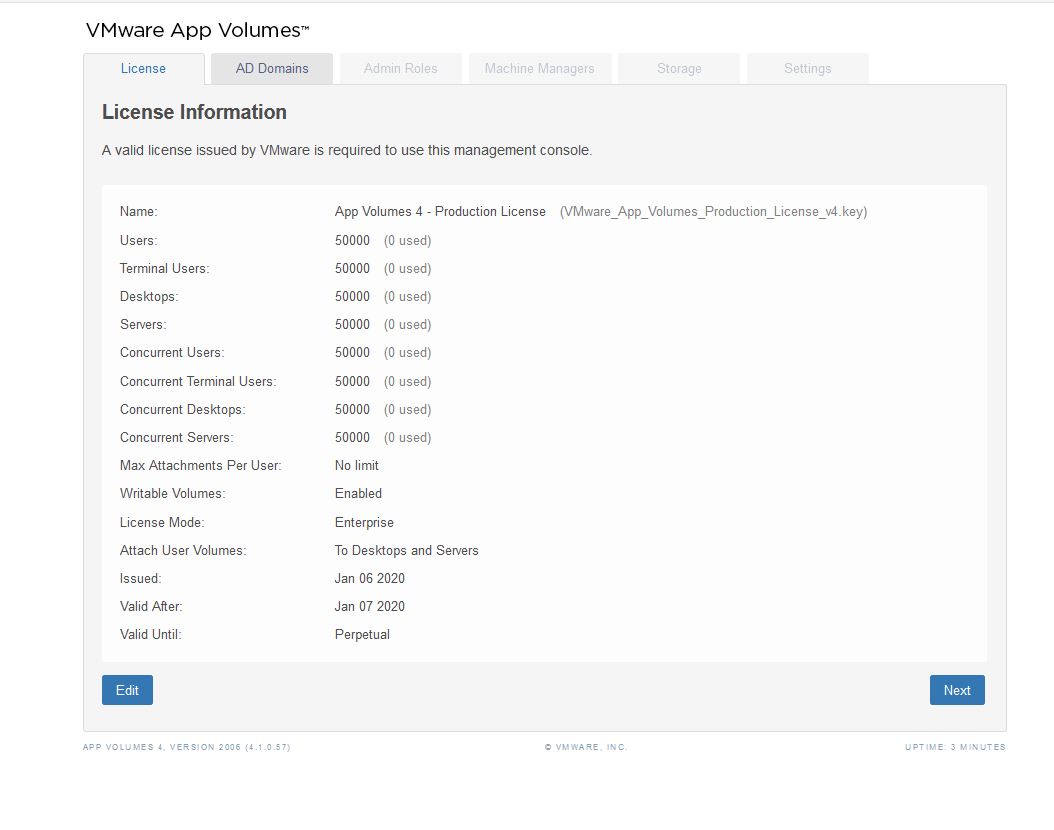
Task: Click the Valid Until: label
Action: 151,635
